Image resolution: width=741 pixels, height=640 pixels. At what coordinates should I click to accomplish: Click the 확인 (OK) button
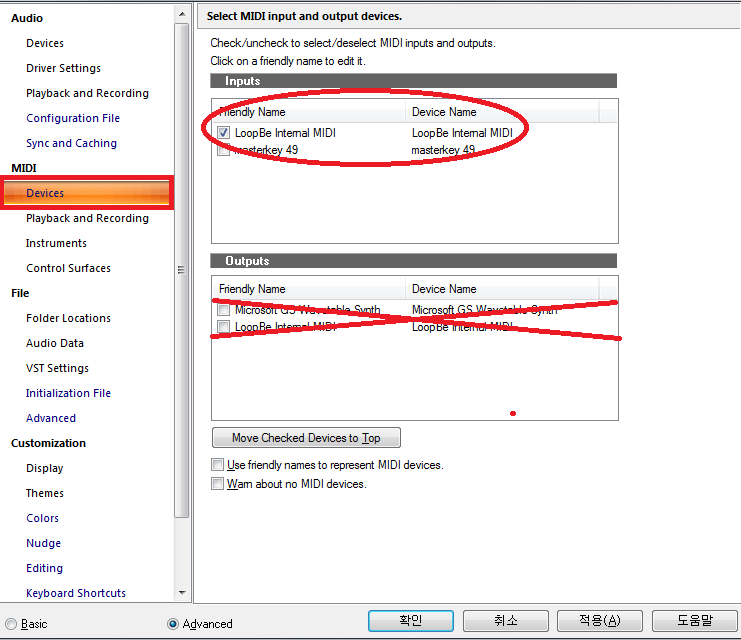(x=411, y=621)
